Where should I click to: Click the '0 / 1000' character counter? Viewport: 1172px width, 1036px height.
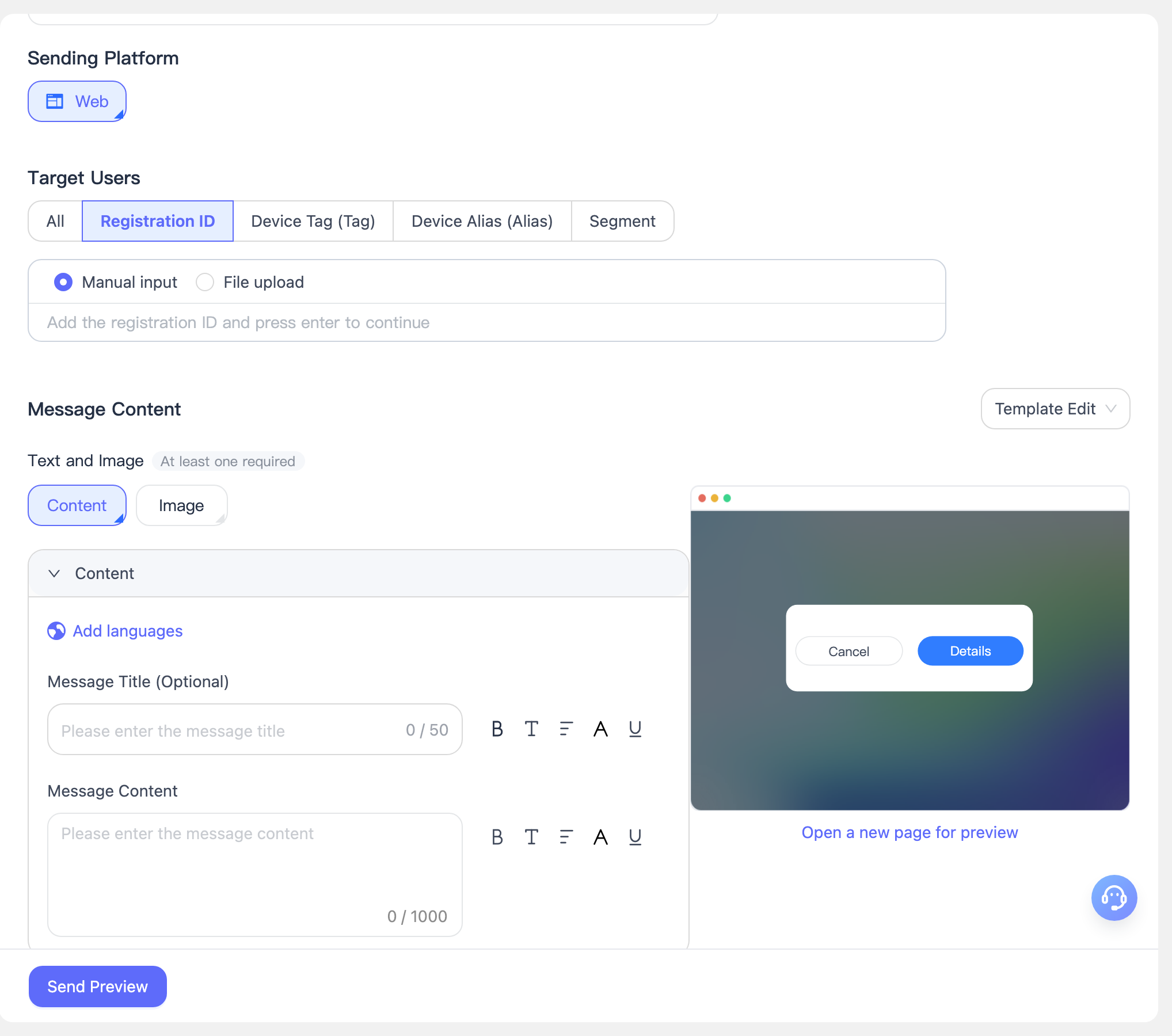[x=417, y=916]
